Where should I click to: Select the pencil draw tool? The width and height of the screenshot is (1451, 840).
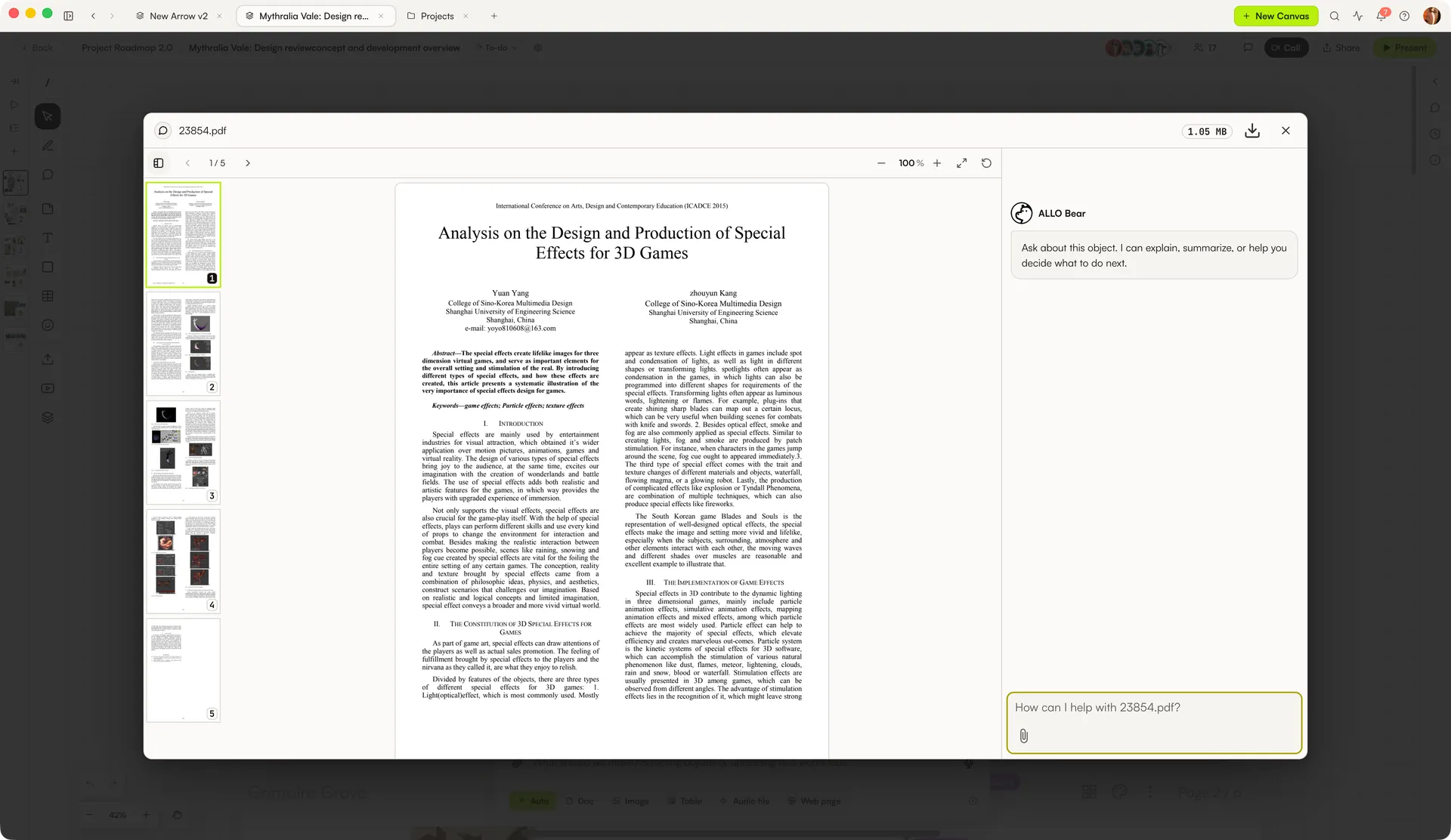click(48, 146)
